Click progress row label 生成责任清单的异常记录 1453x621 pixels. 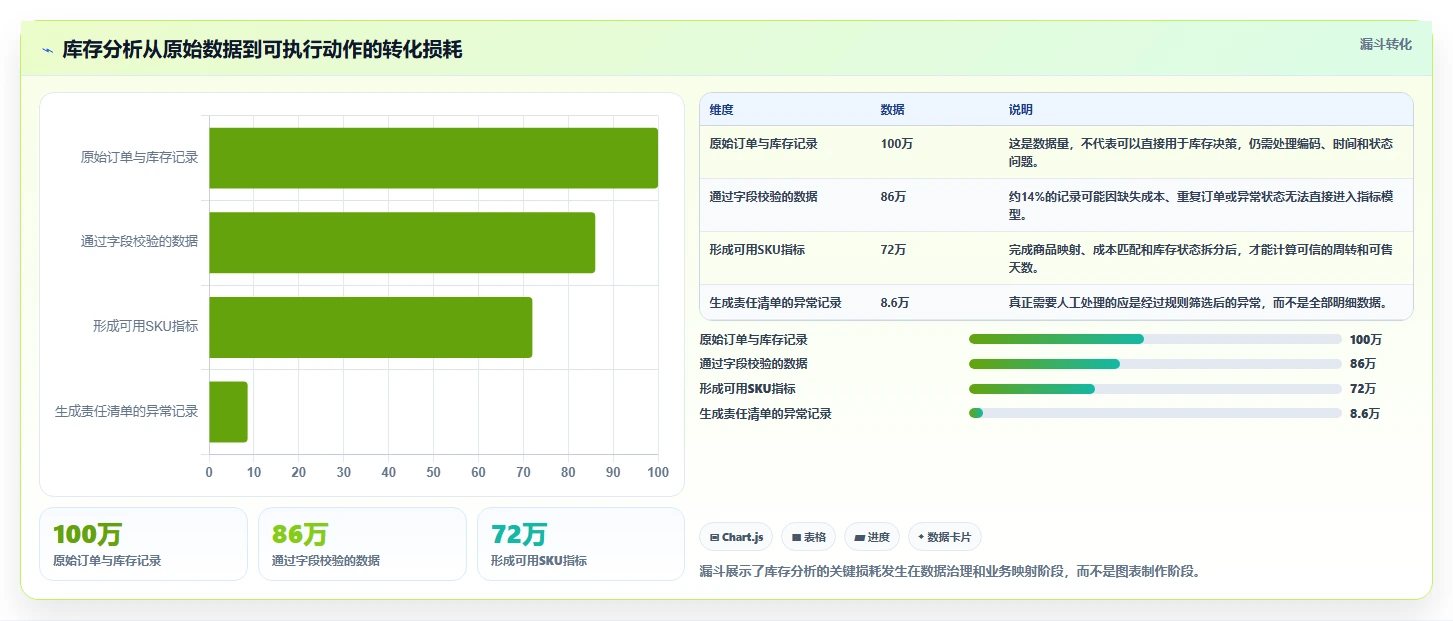tap(766, 414)
